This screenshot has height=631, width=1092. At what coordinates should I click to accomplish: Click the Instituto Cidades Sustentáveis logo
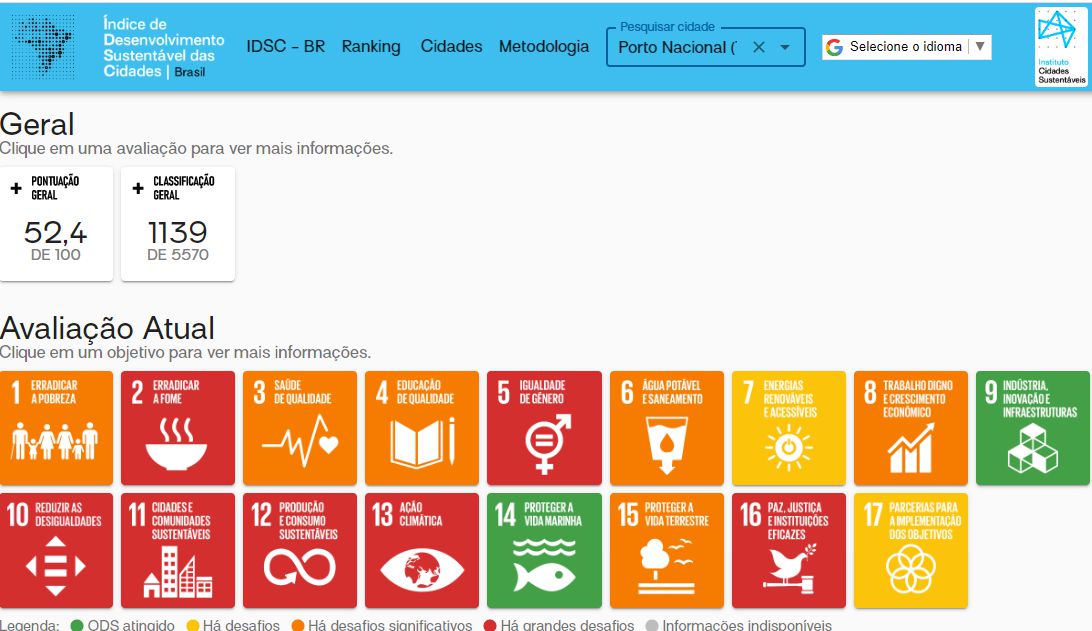(x=1061, y=47)
